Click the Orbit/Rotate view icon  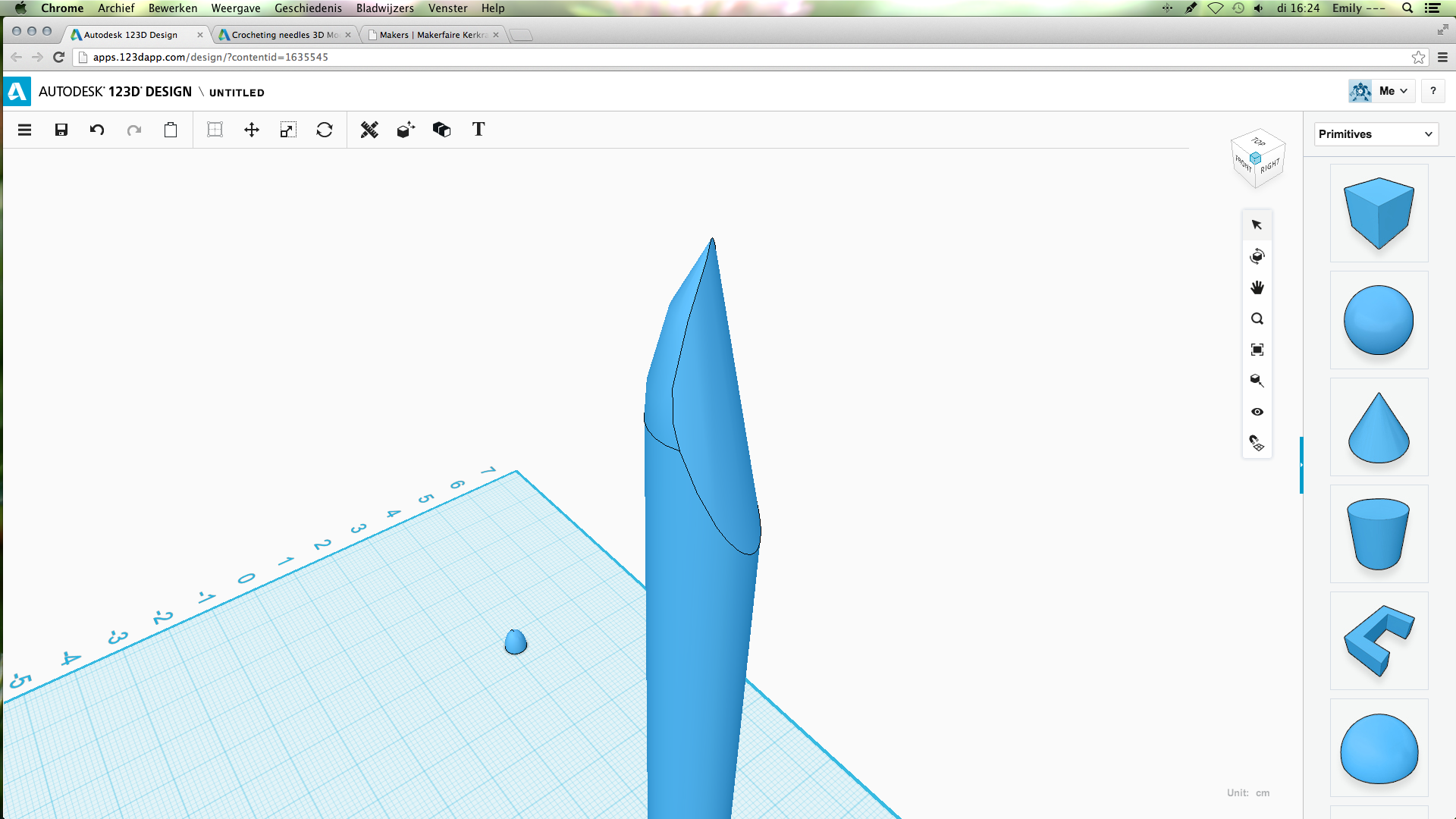1257,256
